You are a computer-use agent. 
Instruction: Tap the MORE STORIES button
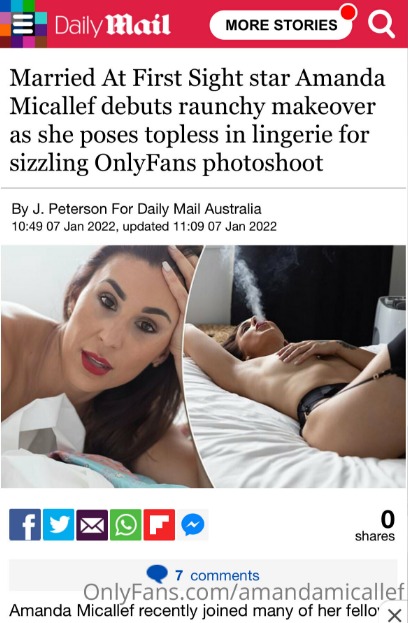coord(281,25)
